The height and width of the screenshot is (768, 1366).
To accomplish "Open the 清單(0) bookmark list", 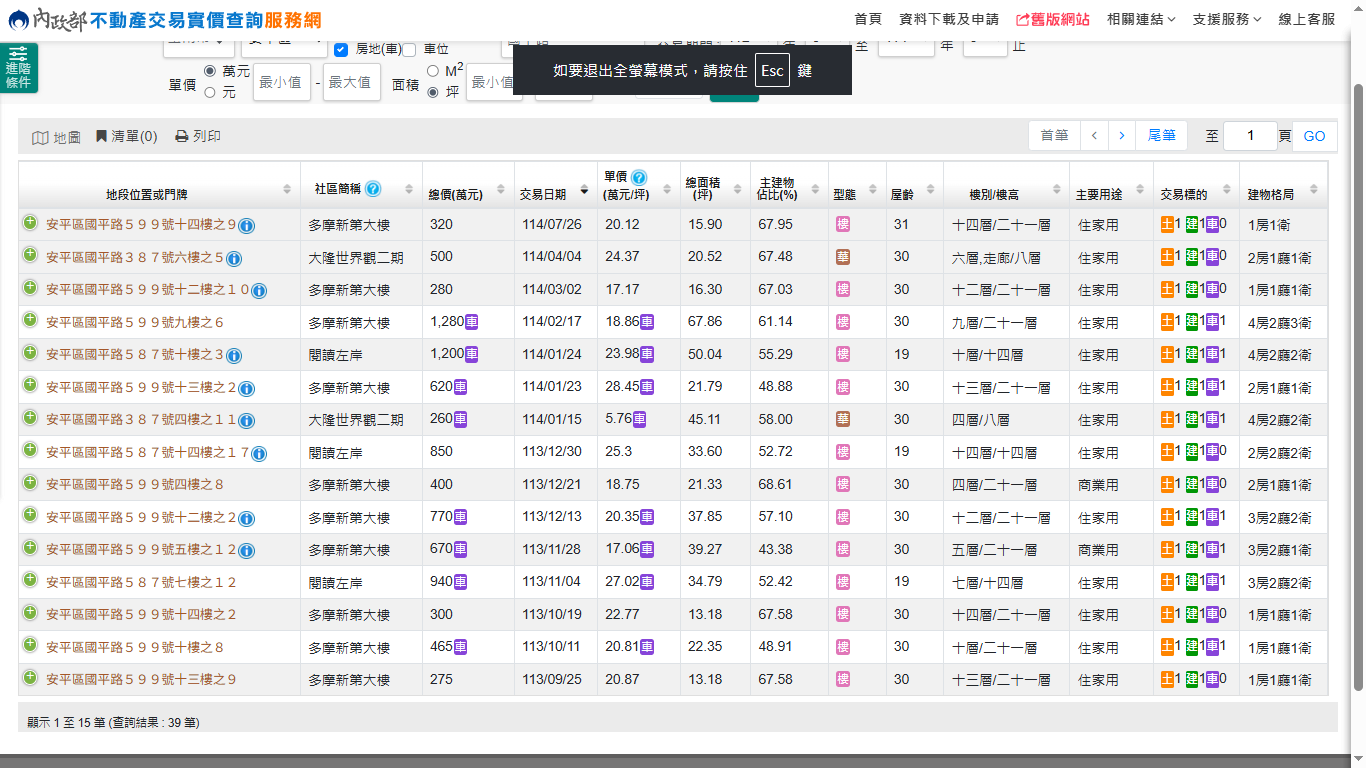I will [126, 137].
